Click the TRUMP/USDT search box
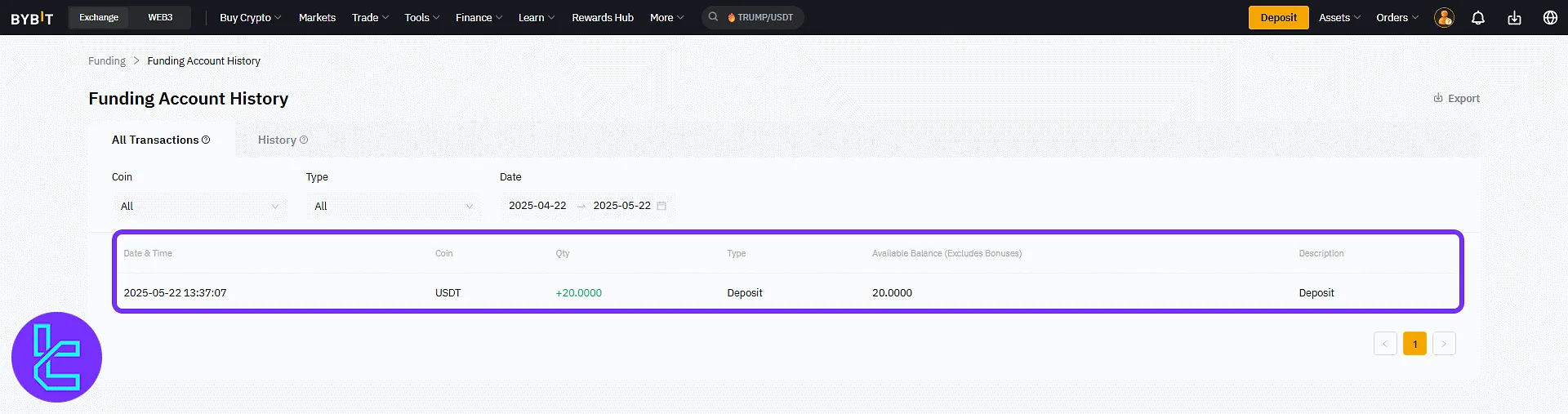The width and height of the screenshot is (1568, 414). click(753, 17)
